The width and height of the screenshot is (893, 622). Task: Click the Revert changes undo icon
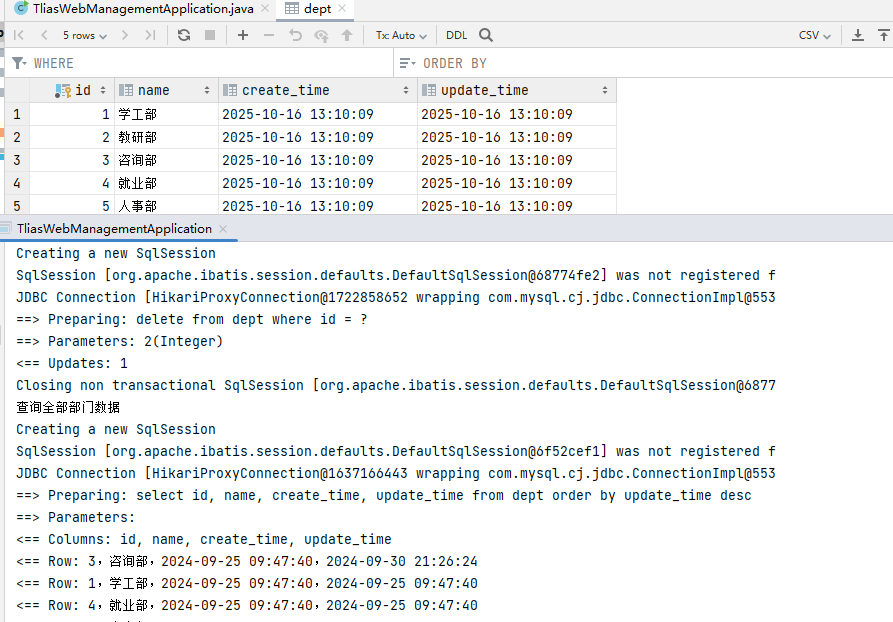coord(295,35)
